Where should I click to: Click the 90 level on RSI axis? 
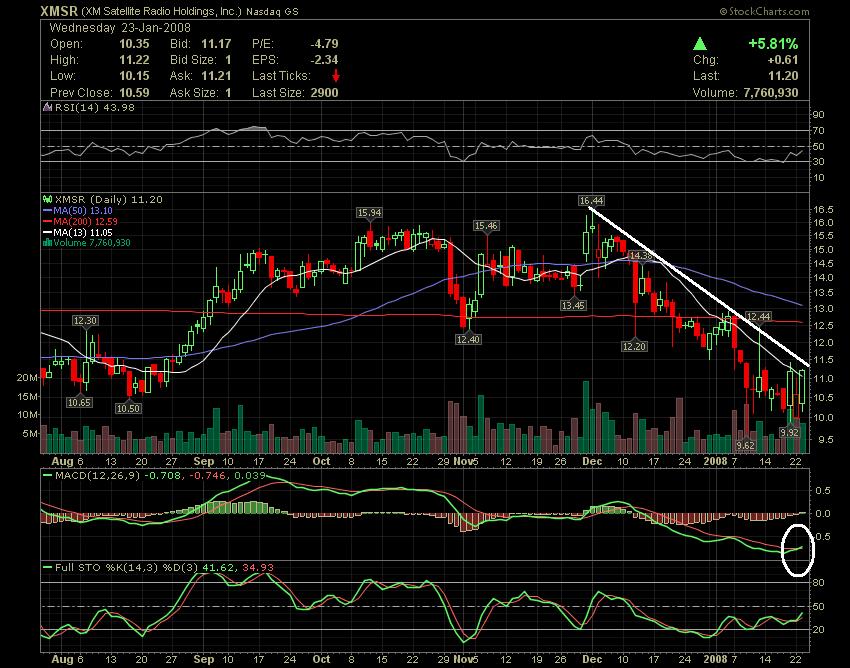[x=818, y=114]
